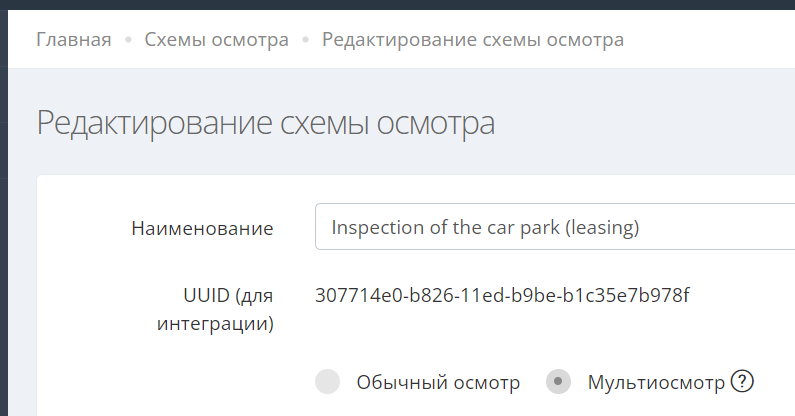
Task: Click the Мультиосмотр label text
Action: (656, 382)
